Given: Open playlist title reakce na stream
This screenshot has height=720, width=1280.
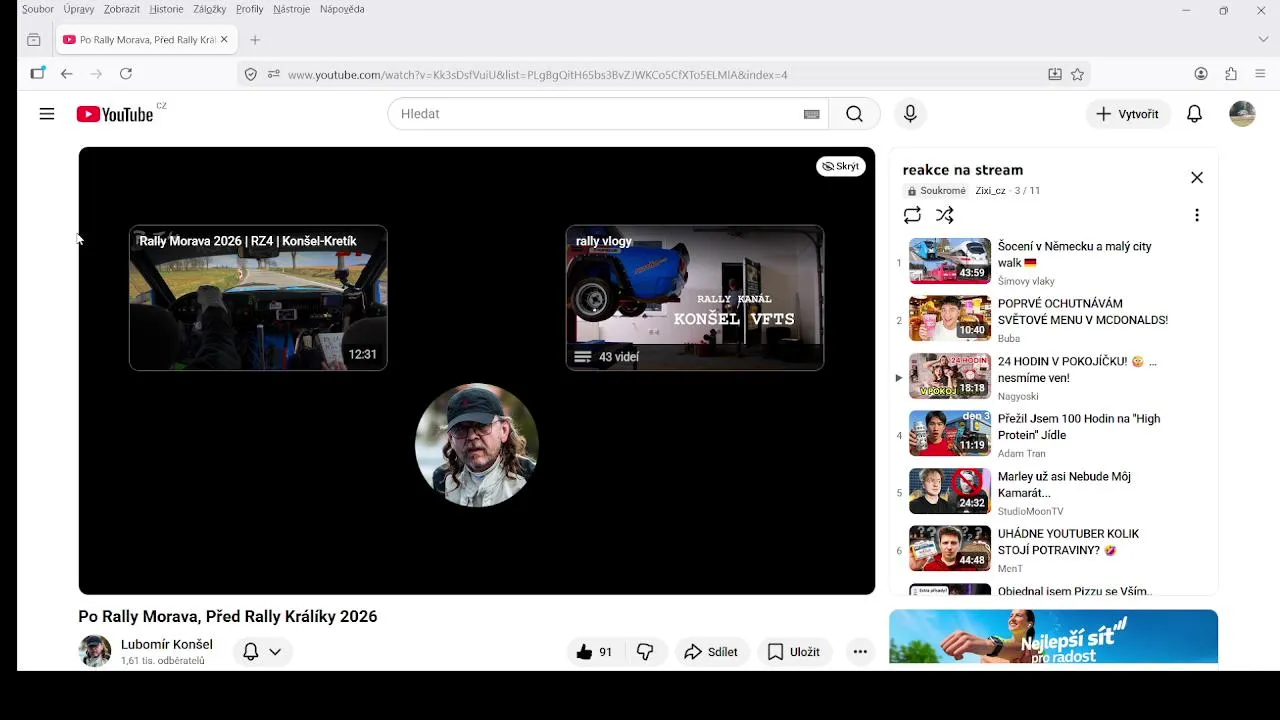Looking at the screenshot, I should pos(963,170).
